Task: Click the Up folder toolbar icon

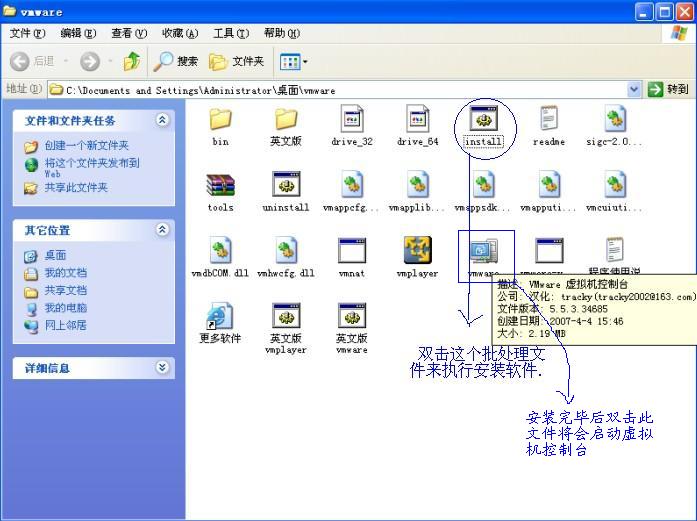Action: coord(132,62)
